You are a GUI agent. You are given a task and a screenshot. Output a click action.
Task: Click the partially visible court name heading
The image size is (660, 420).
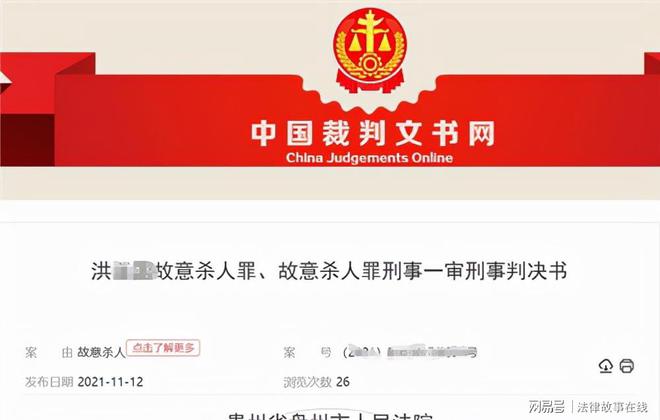(x=330, y=415)
